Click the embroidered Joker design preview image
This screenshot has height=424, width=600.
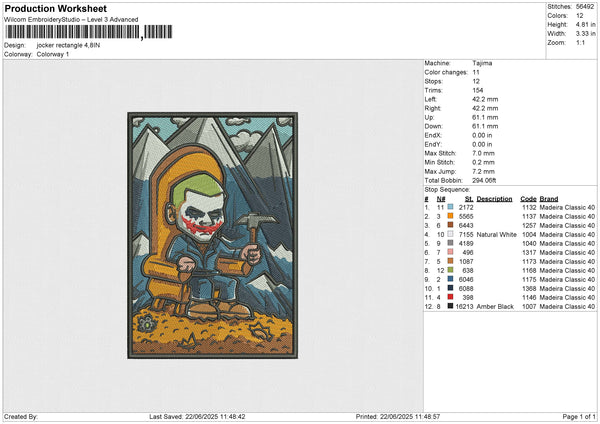pyautogui.click(x=212, y=235)
